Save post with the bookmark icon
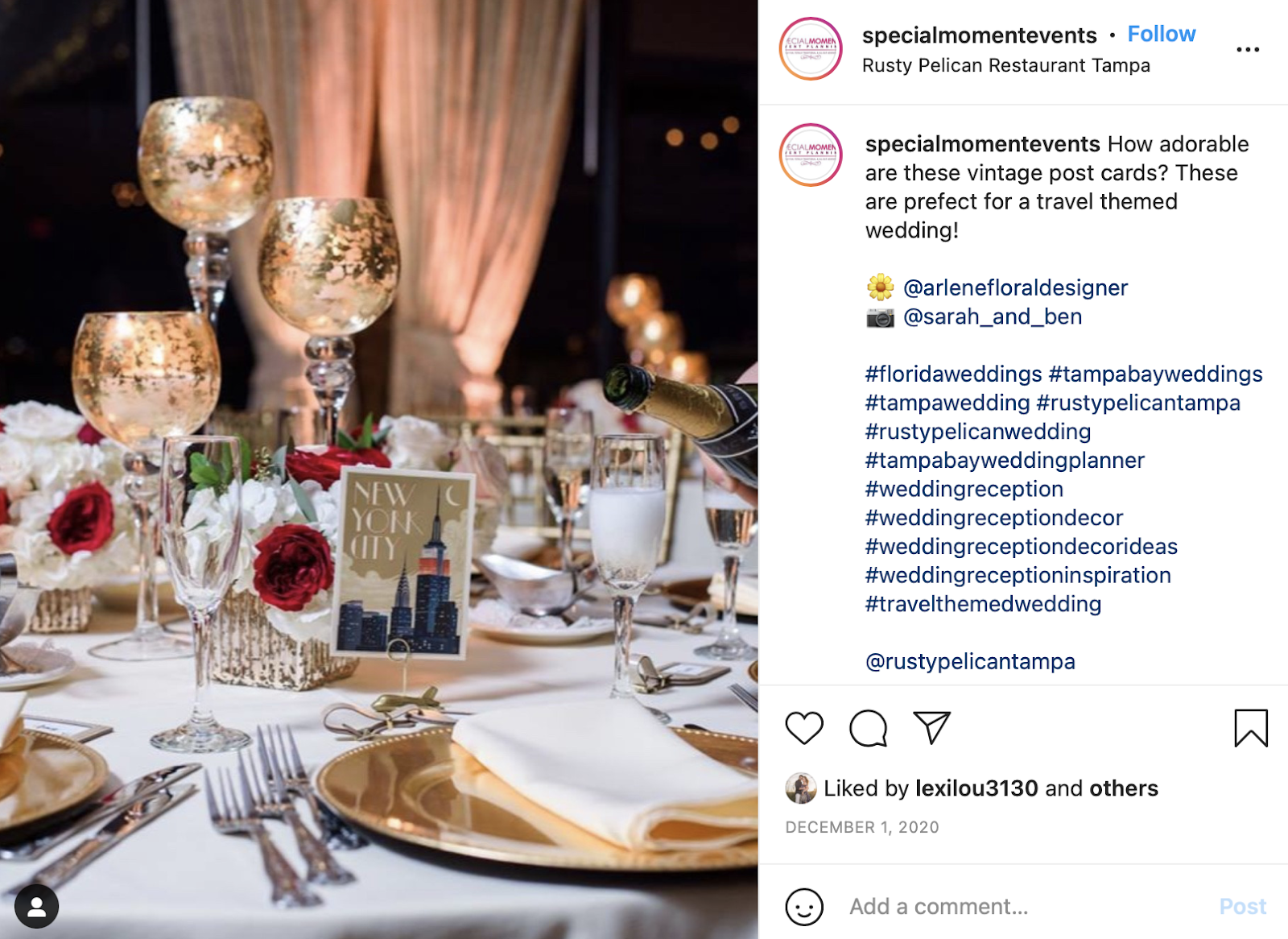 click(1251, 728)
